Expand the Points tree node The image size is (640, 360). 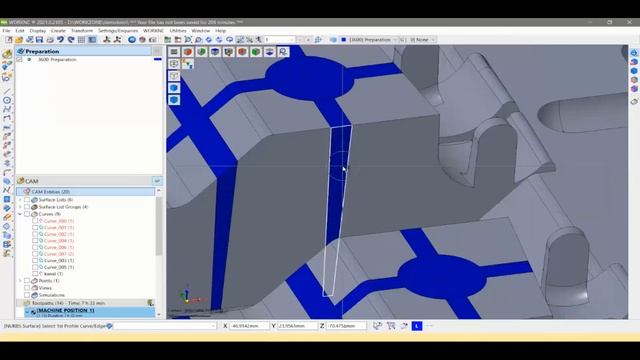pyautogui.click(x=20, y=281)
